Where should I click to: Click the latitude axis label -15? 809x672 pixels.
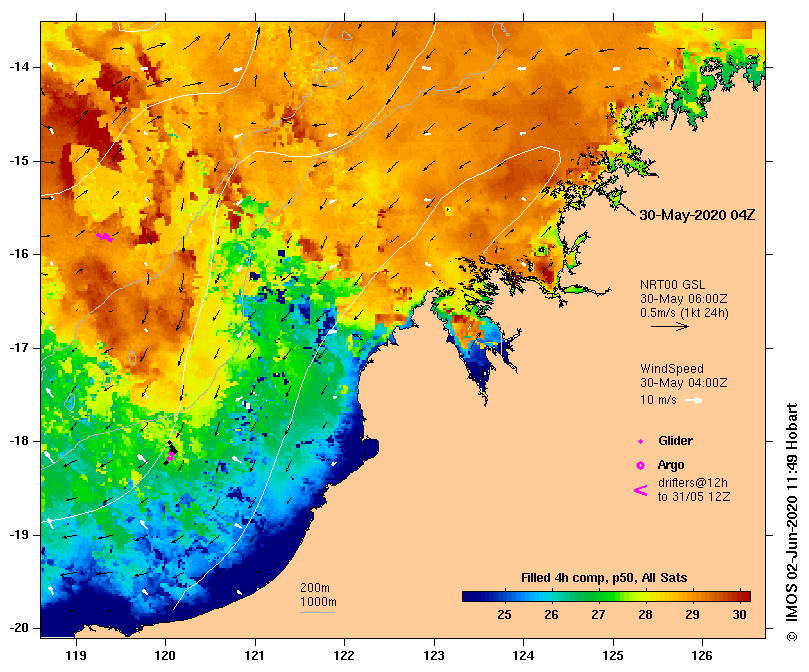[19, 161]
